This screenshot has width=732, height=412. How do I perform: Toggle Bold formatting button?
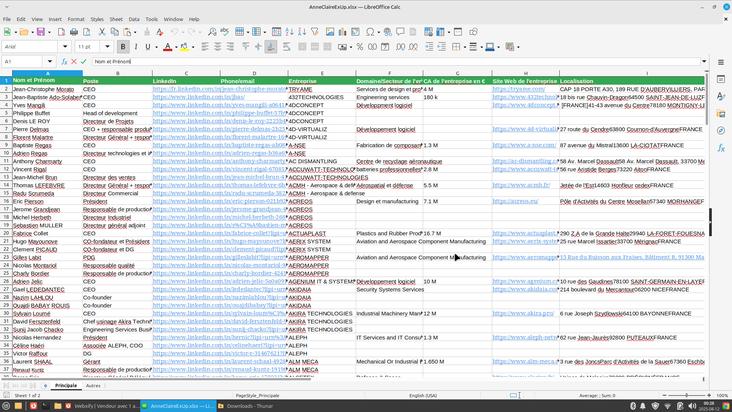pos(123,47)
